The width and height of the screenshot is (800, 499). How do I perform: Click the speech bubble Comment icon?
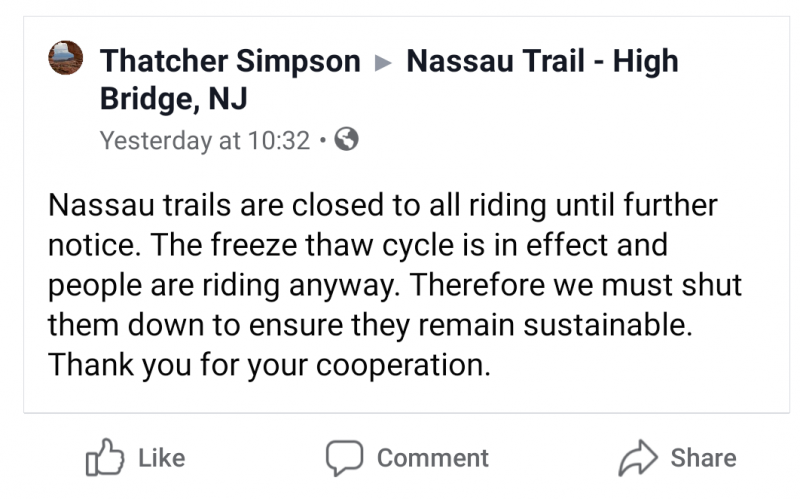pyautogui.click(x=344, y=458)
